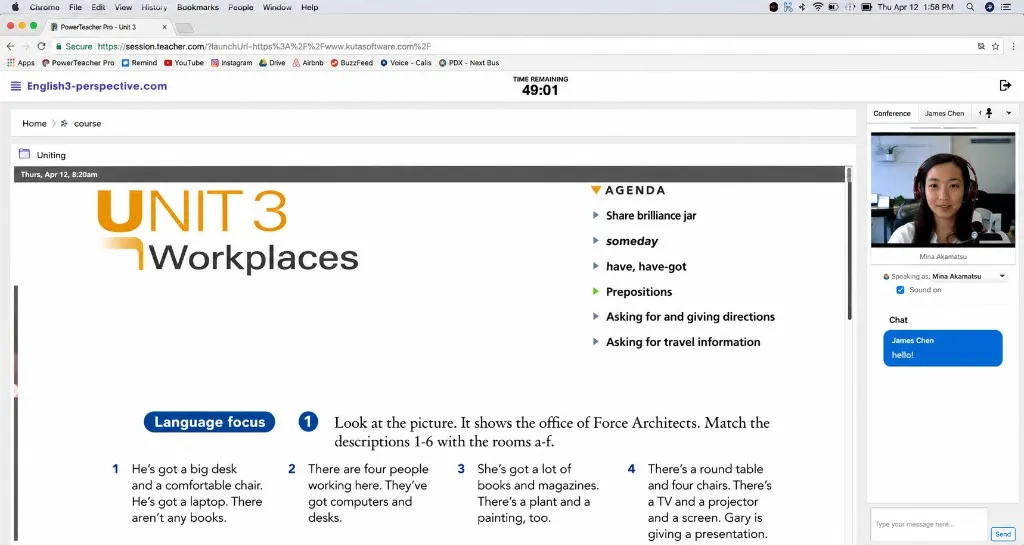Open the Help menu
This screenshot has height=545, width=1024.
[310, 7]
